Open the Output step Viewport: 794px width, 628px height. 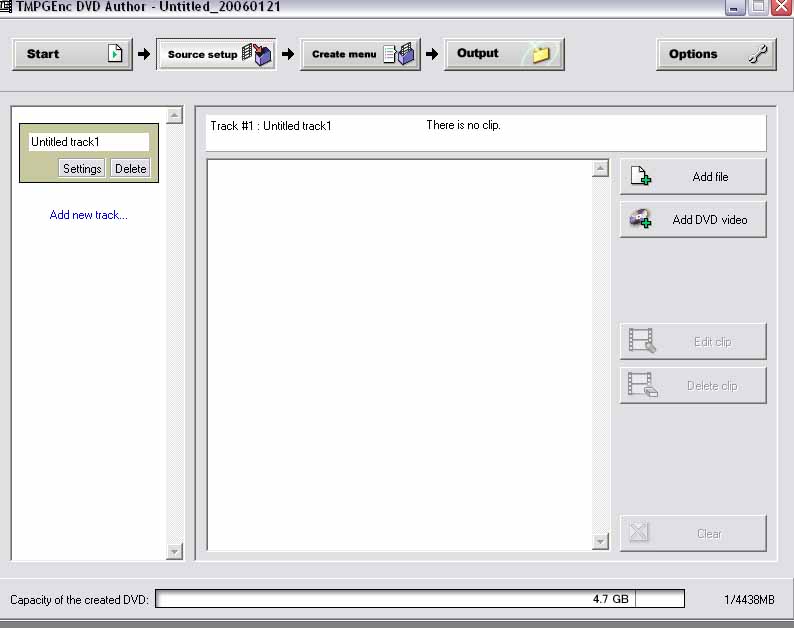(504, 54)
